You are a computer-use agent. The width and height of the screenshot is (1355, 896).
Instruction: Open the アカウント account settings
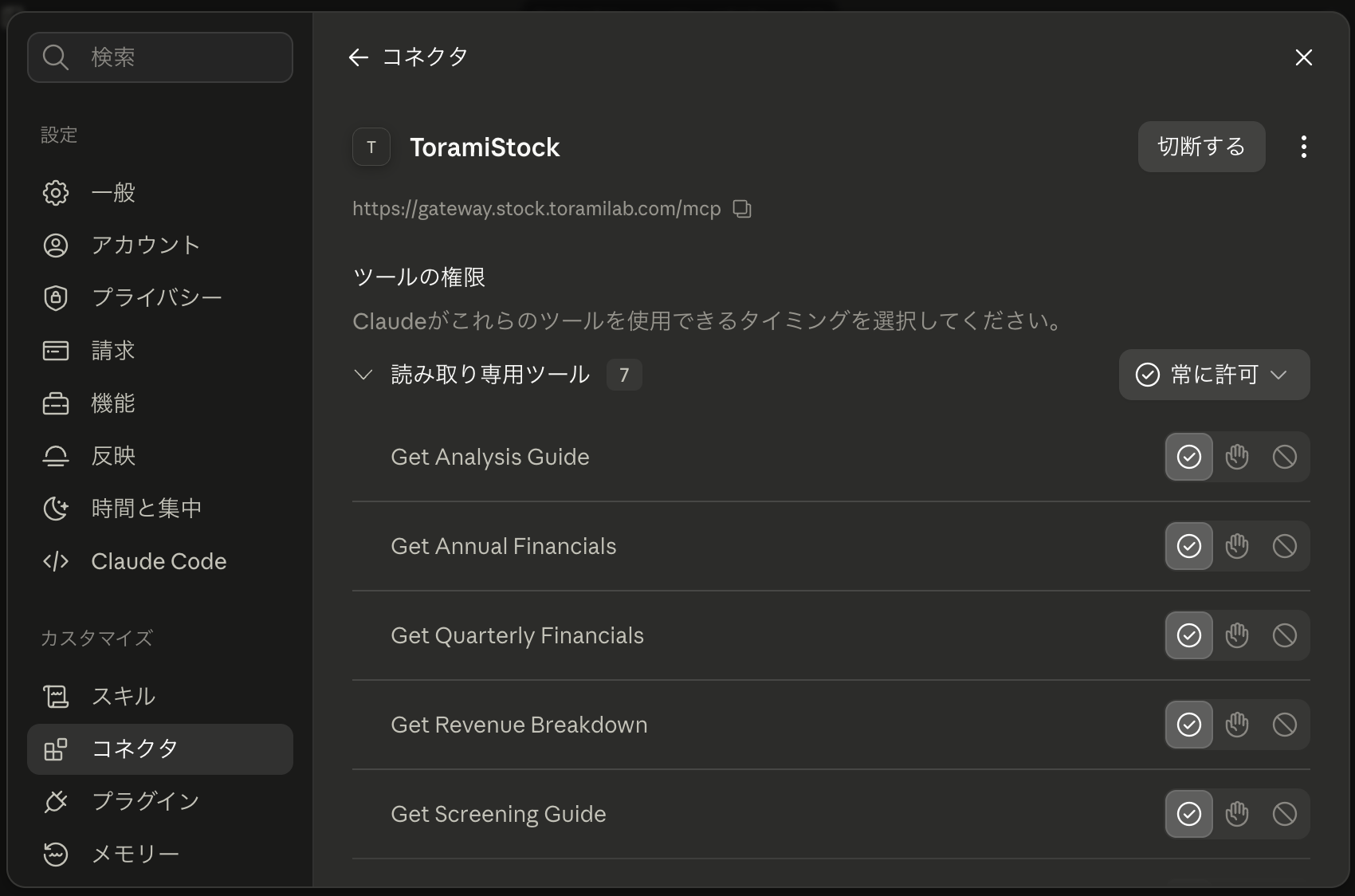click(160, 246)
